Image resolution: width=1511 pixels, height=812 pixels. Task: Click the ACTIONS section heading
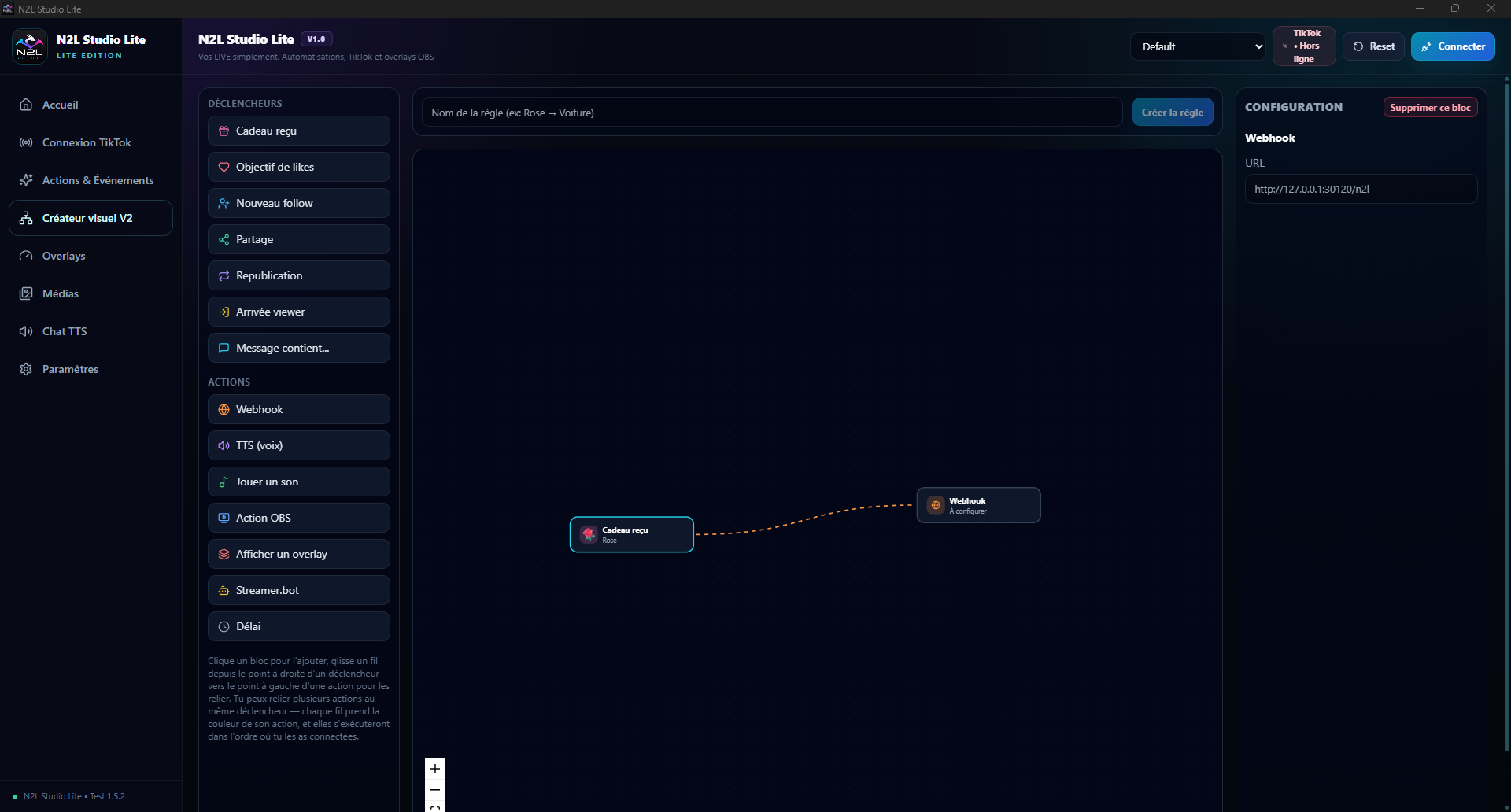pyautogui.click(x=229, y=382)
